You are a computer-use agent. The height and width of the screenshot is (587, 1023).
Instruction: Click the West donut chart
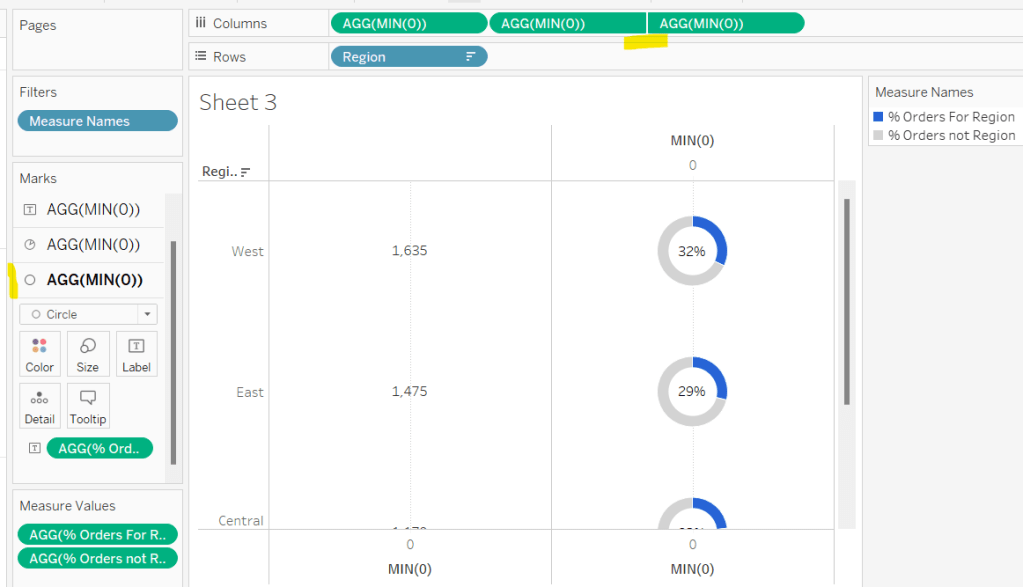(692, 252)
